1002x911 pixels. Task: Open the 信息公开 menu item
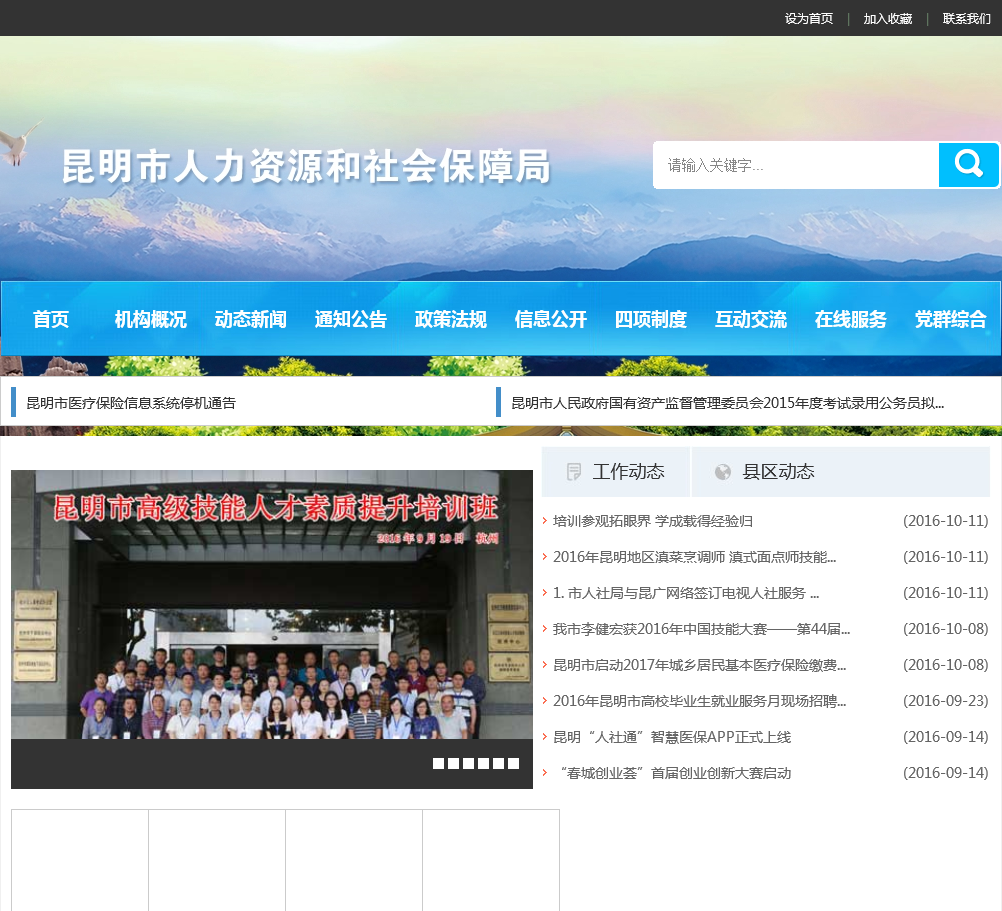click(551, 319)
